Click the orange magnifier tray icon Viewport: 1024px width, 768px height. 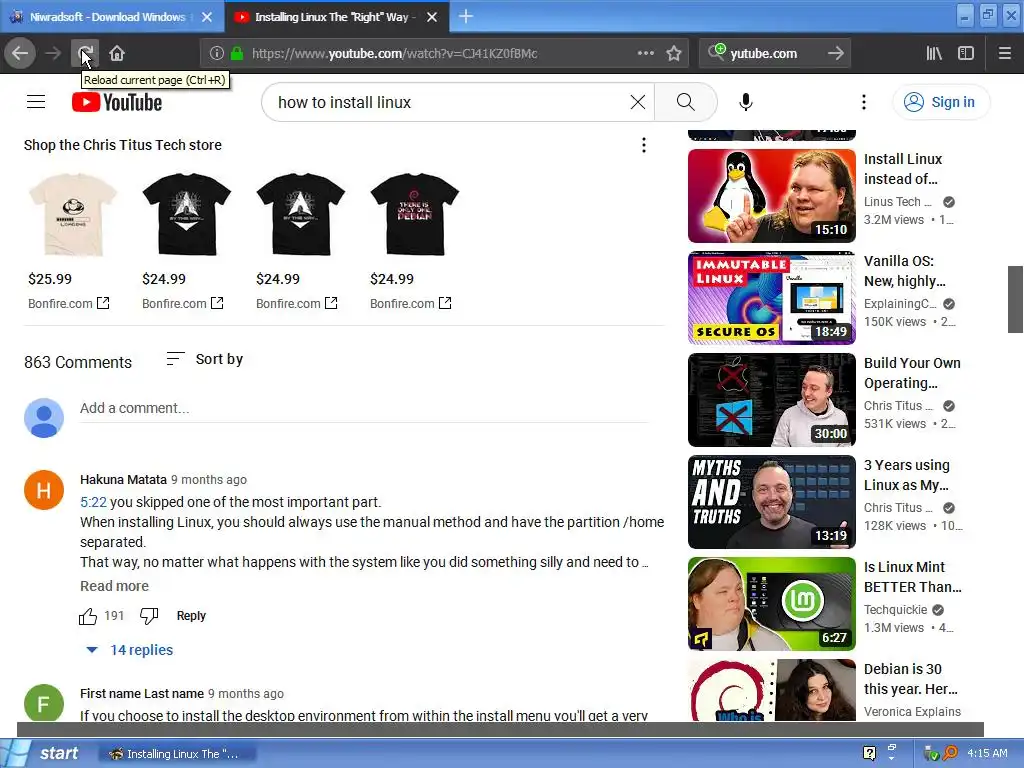[x=950, y=753]
